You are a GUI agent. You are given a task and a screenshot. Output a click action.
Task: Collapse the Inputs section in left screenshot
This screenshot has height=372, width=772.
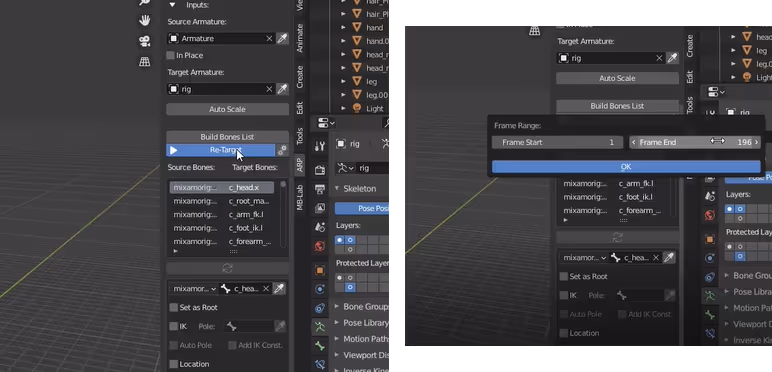[x=172, y=5]
